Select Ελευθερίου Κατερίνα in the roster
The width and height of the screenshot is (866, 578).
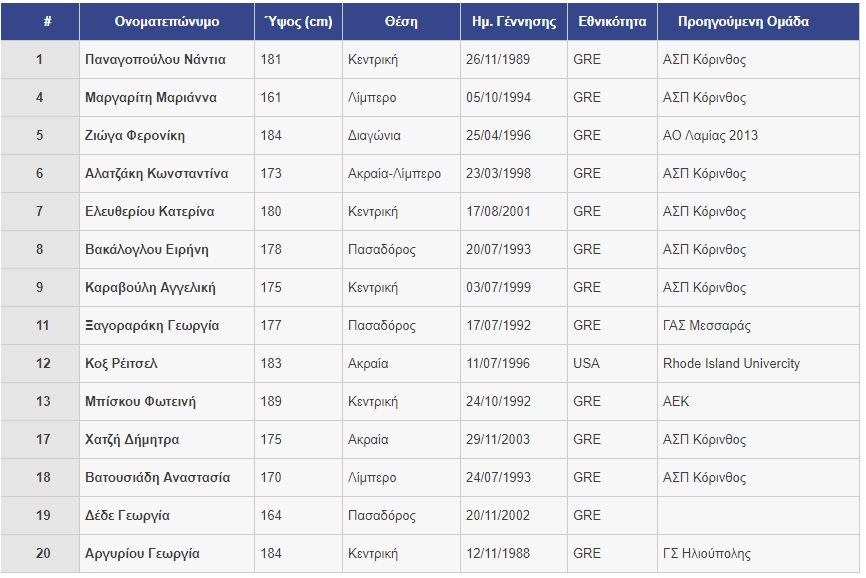tap(150, 212)
